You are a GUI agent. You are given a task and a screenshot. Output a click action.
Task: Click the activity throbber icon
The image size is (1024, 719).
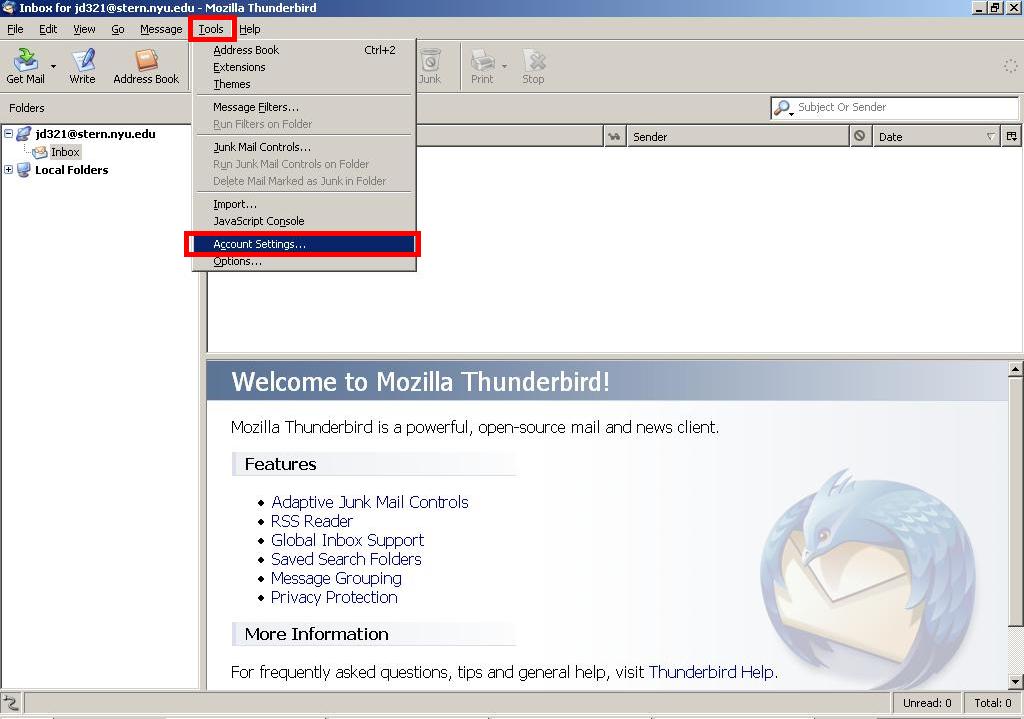pos(1010,65)
